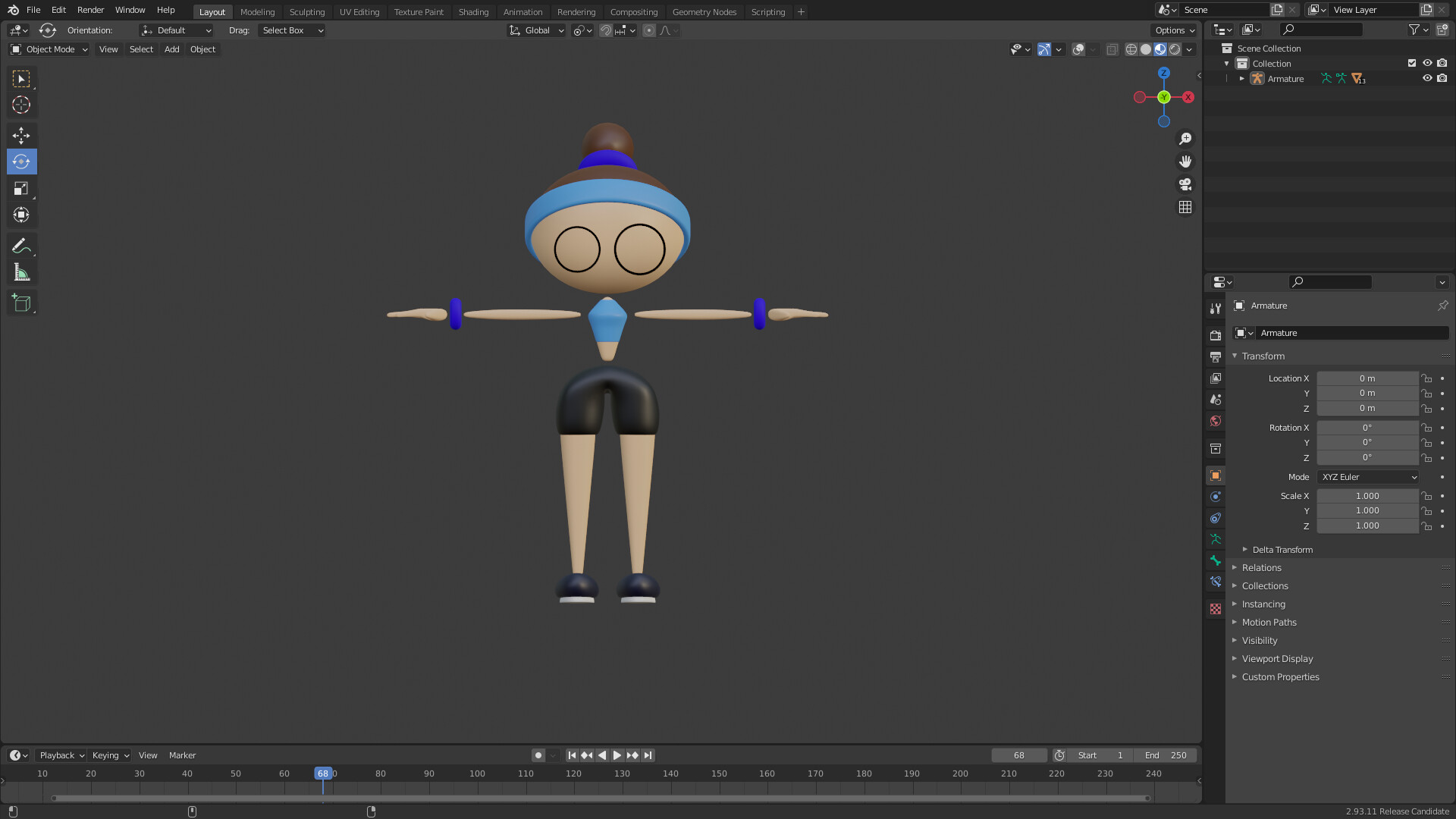Screen dimensions: 1456x819
Task: Lock Location X with padlock icon
Action: (1426, 378)
